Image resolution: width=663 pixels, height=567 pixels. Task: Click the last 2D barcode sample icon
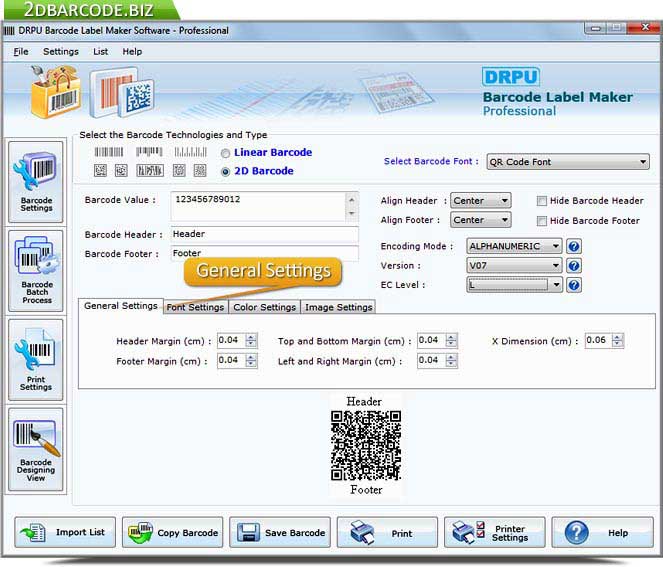click(200, 171)
